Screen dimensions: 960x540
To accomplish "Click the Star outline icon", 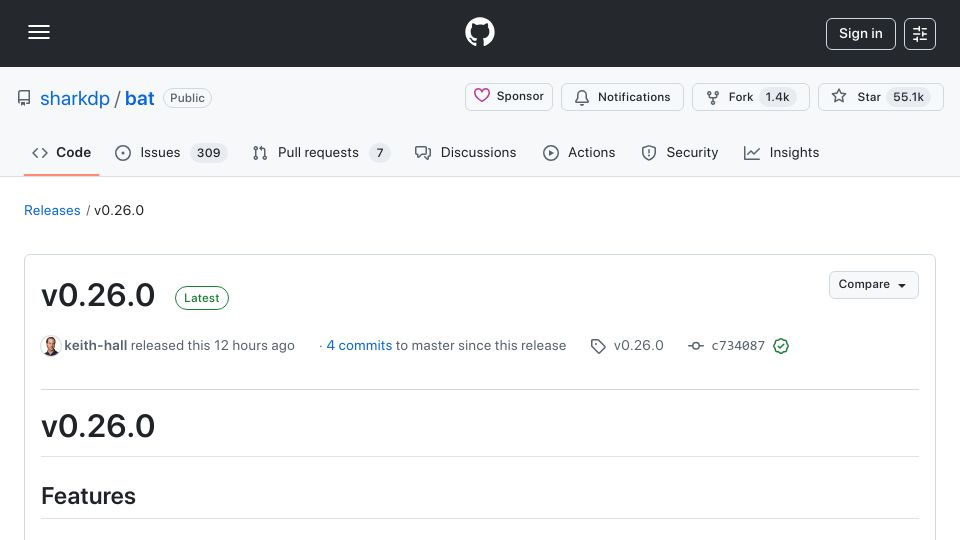I will point(839,96).
